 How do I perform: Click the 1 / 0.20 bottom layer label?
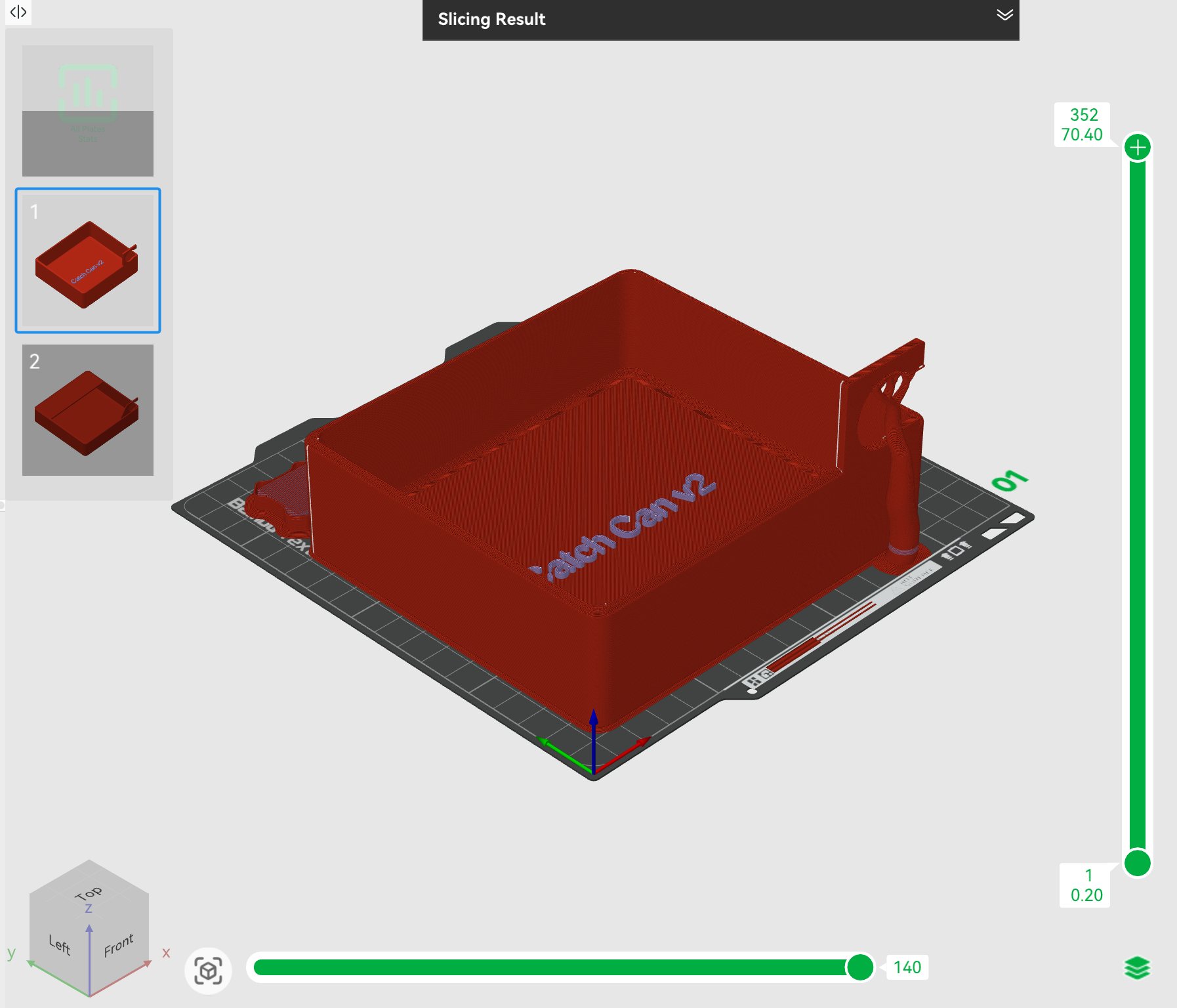click(1086, 885)
